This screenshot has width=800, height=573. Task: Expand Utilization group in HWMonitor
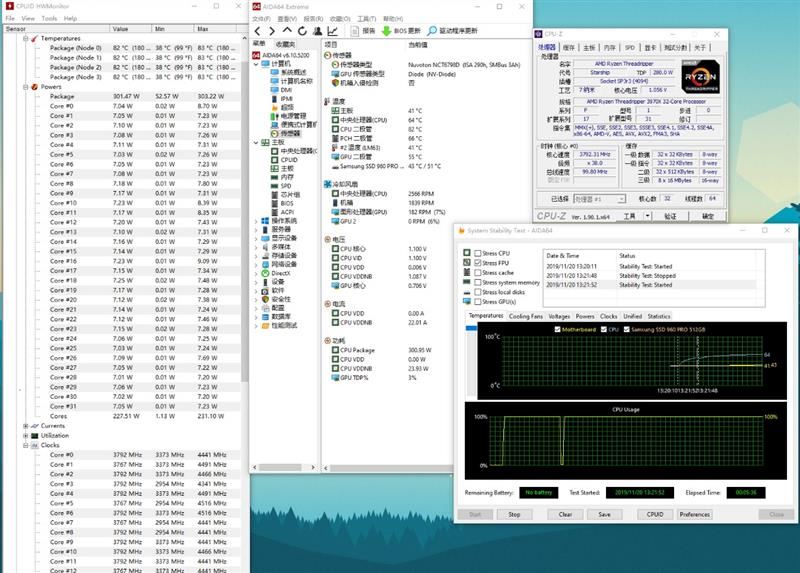click(x=26, y=435)
